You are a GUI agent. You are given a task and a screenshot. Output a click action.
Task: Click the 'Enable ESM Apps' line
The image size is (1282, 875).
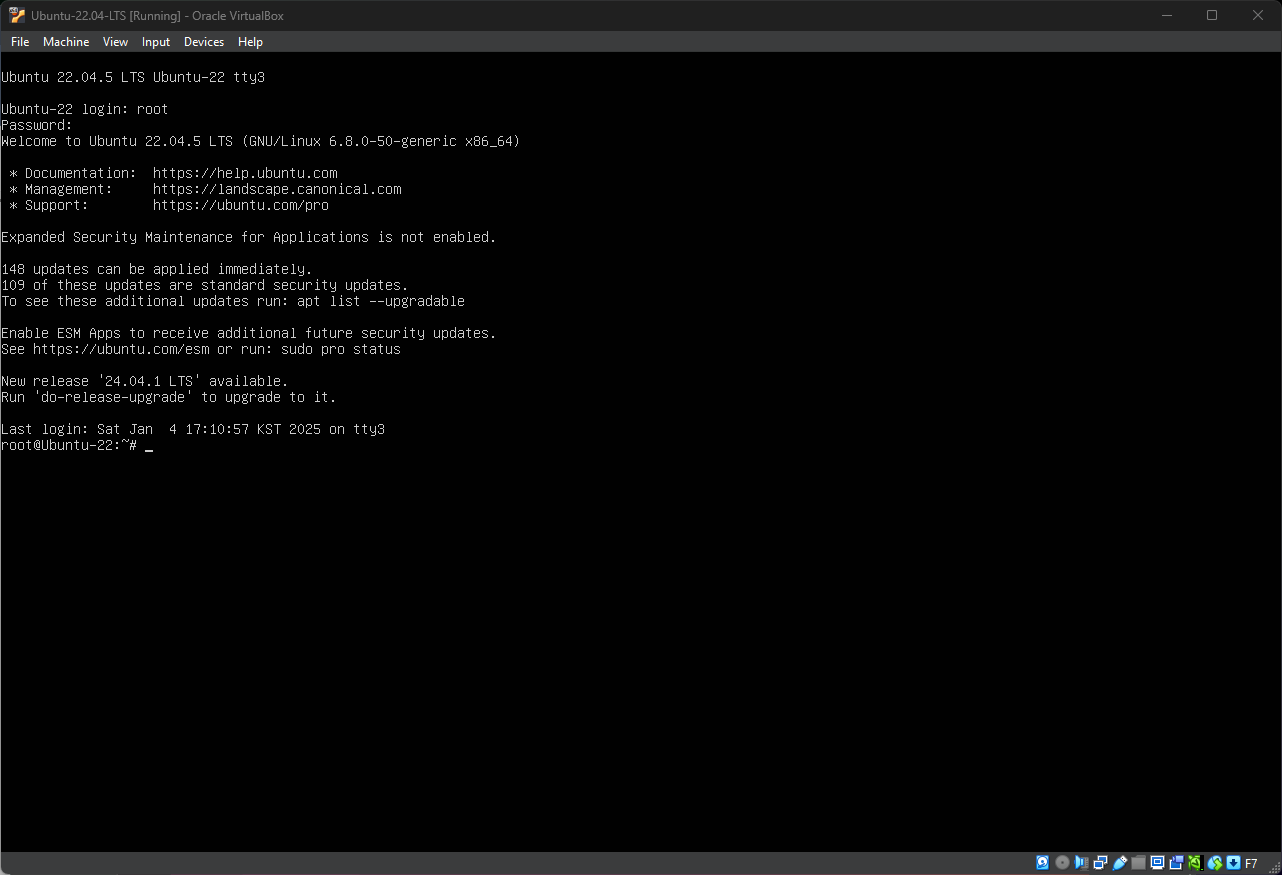click(x=249, y=333)
